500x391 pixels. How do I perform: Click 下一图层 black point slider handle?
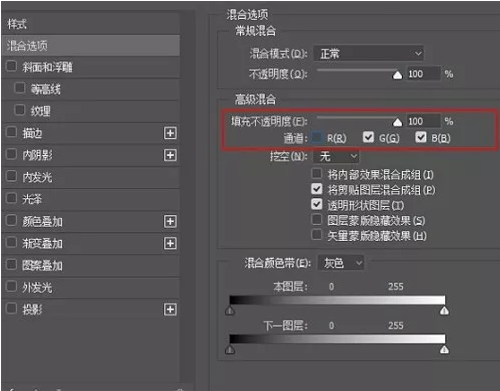coord(230,350)
